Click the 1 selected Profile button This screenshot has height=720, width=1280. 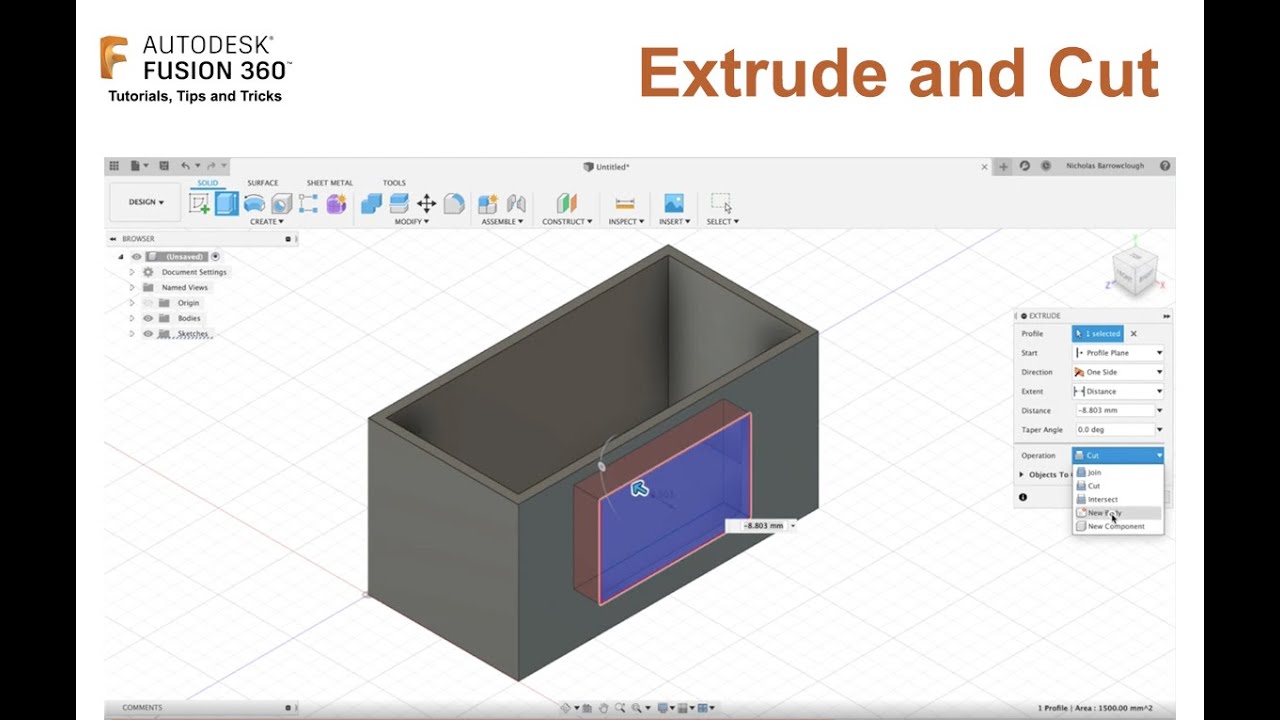(x=1098, y=334)
